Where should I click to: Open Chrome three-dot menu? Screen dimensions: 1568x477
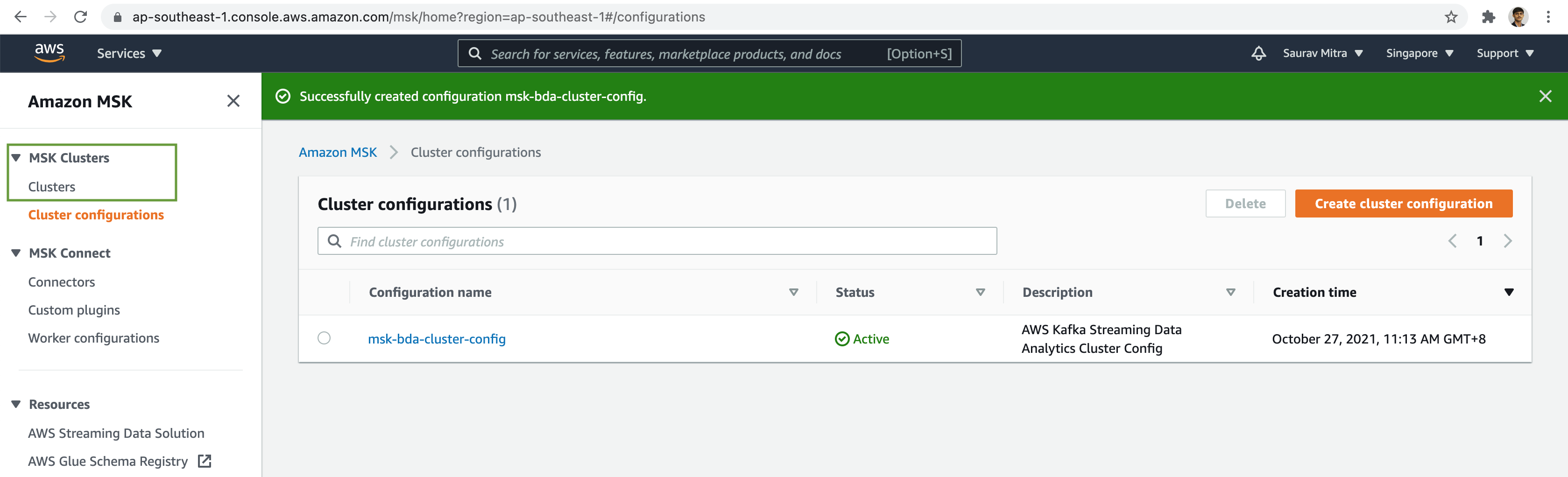click(1548, 16)
